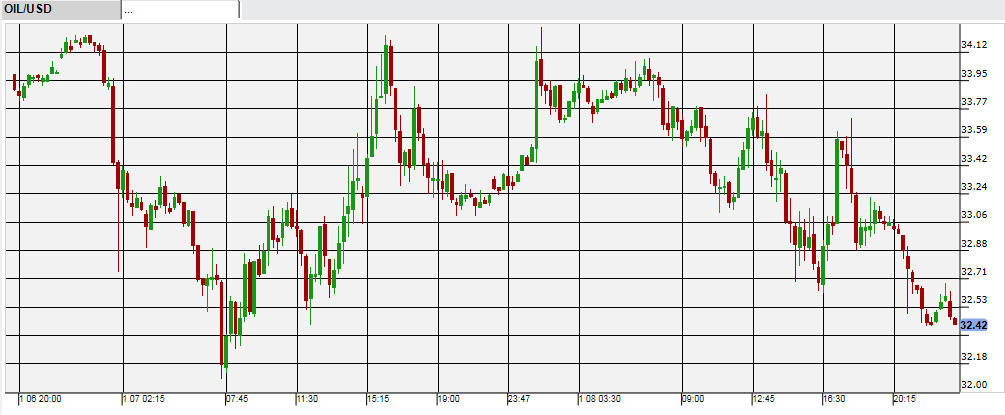Open the blank '...' tab
Viewport: 1005px width, 415px height.
point(180,9)
